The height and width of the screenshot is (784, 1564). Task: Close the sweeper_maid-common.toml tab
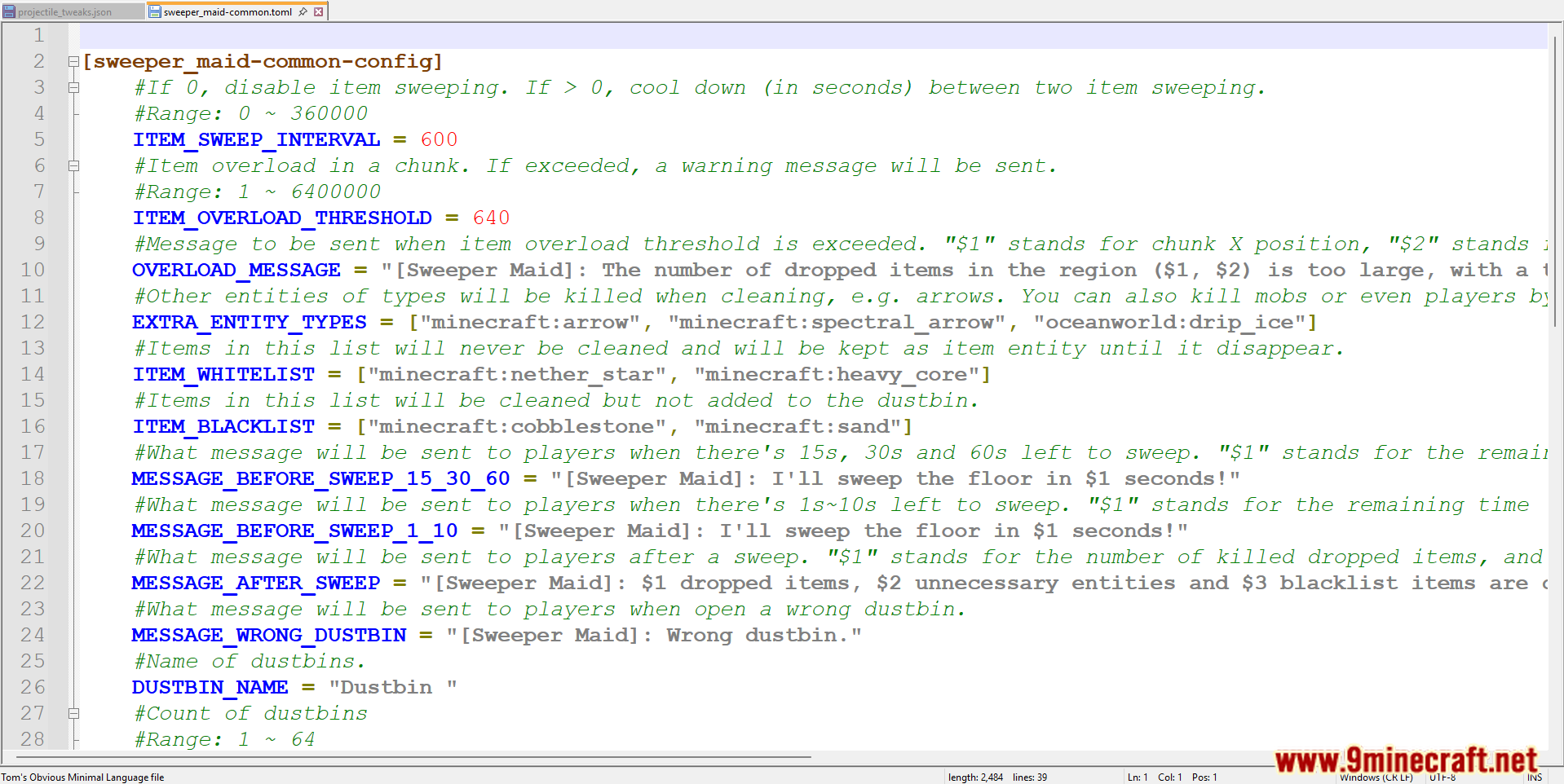pyautogui.click(x=319, y=11)
